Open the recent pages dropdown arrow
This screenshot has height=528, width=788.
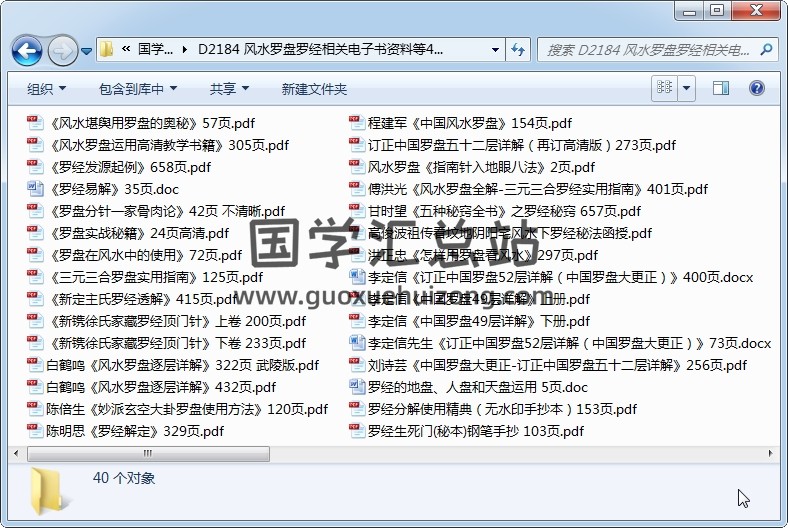pos(86,51)
